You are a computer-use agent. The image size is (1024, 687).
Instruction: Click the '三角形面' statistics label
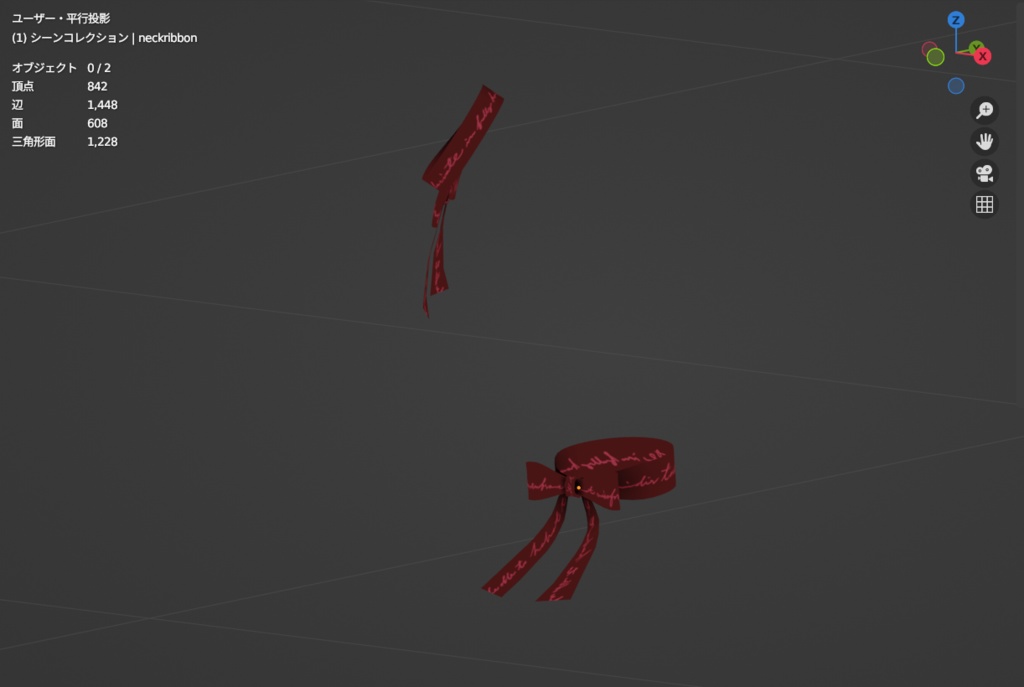(33, 142)
